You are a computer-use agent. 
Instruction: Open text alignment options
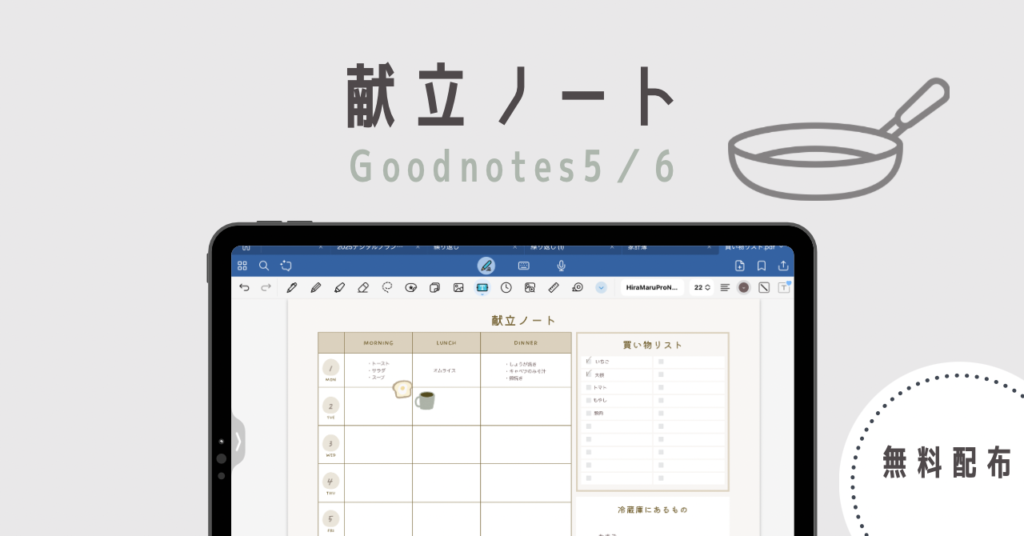coord(725,287)
